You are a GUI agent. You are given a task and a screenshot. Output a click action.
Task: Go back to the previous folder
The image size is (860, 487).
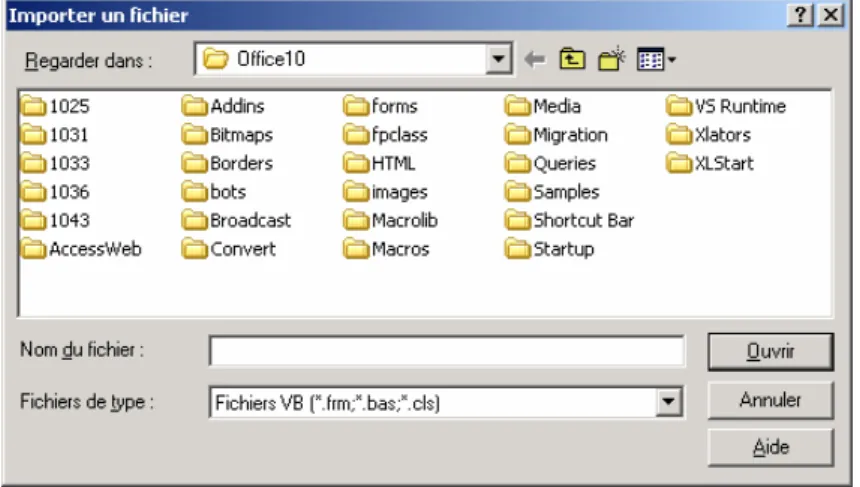pyautogui.click(x=535, y=59)
